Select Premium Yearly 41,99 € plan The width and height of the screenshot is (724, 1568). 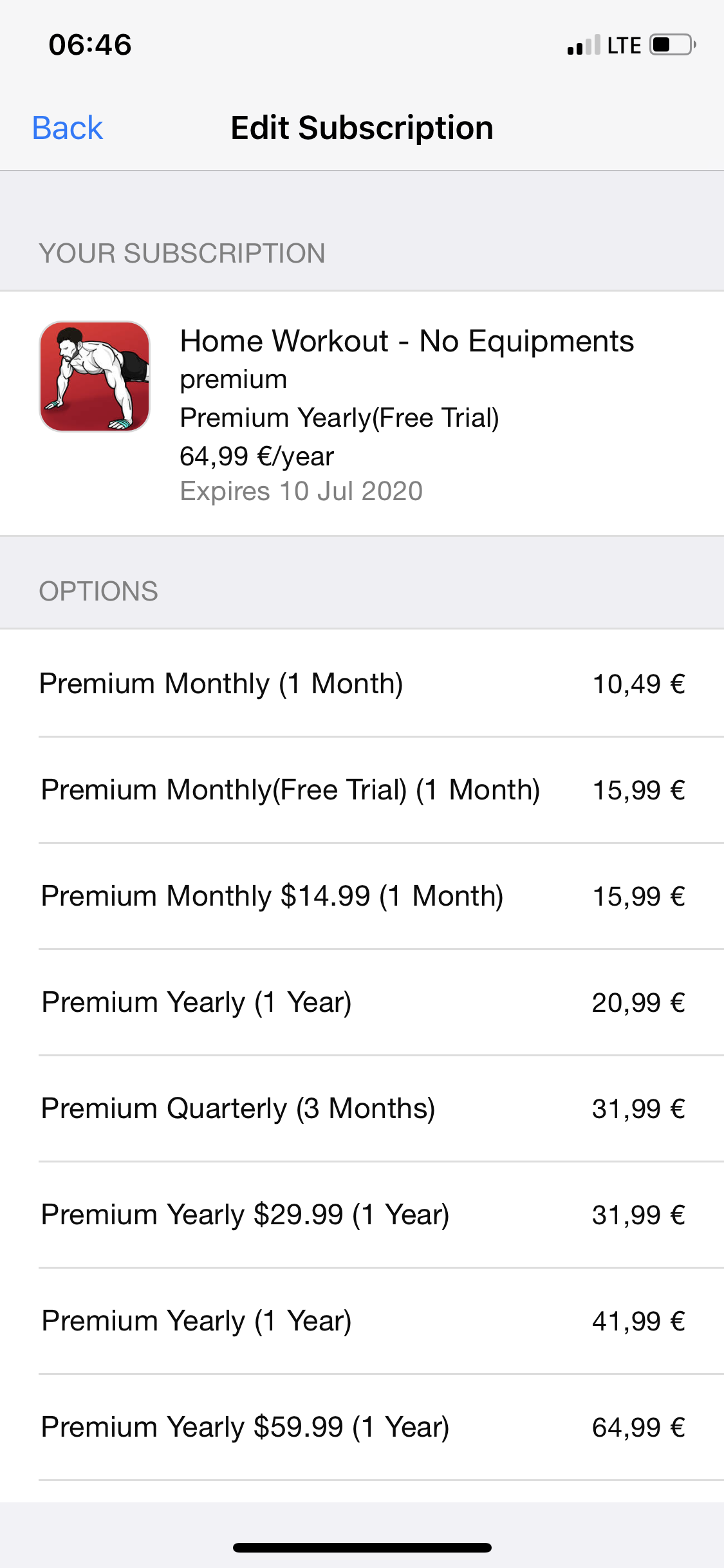[362, 1321]
